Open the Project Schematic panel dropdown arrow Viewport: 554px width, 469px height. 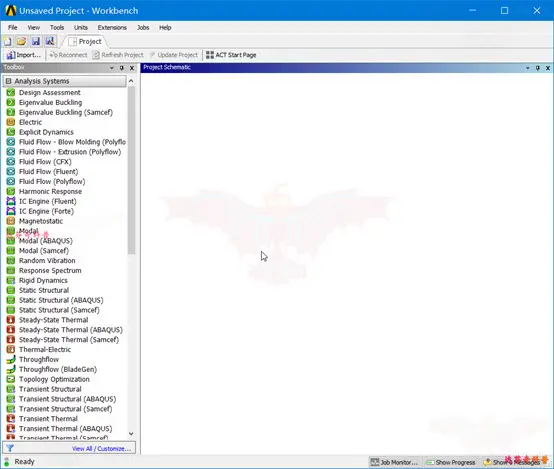coord(528,68)
